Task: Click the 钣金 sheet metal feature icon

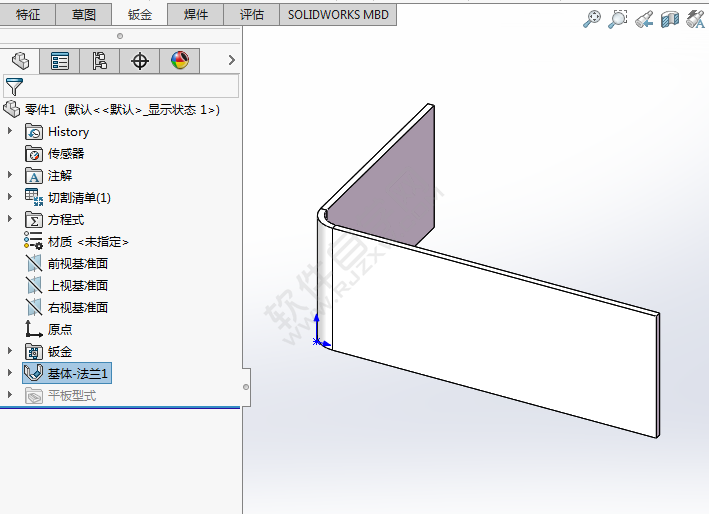Action: coord(34,351)
